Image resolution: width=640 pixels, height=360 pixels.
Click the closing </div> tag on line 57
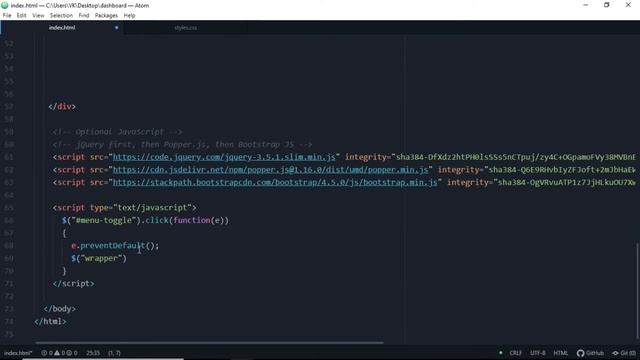tap(62, 107)
